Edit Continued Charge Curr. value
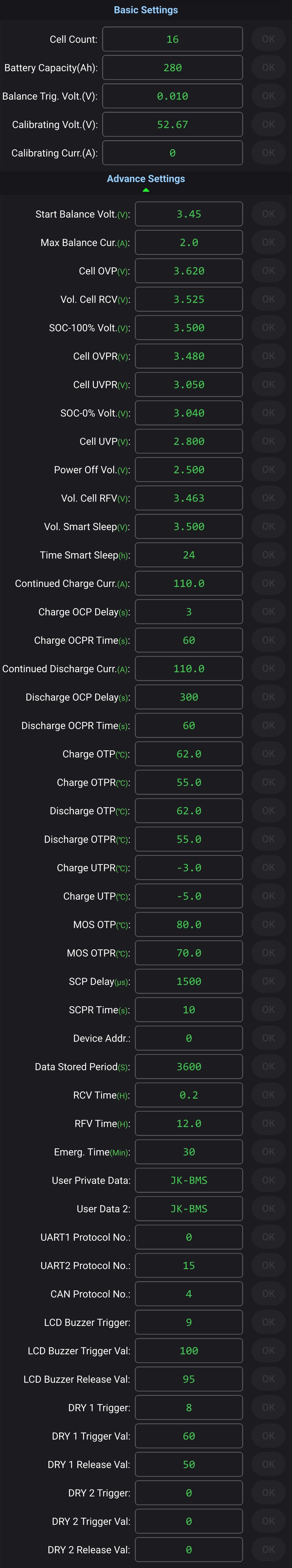 click(189, 583)
